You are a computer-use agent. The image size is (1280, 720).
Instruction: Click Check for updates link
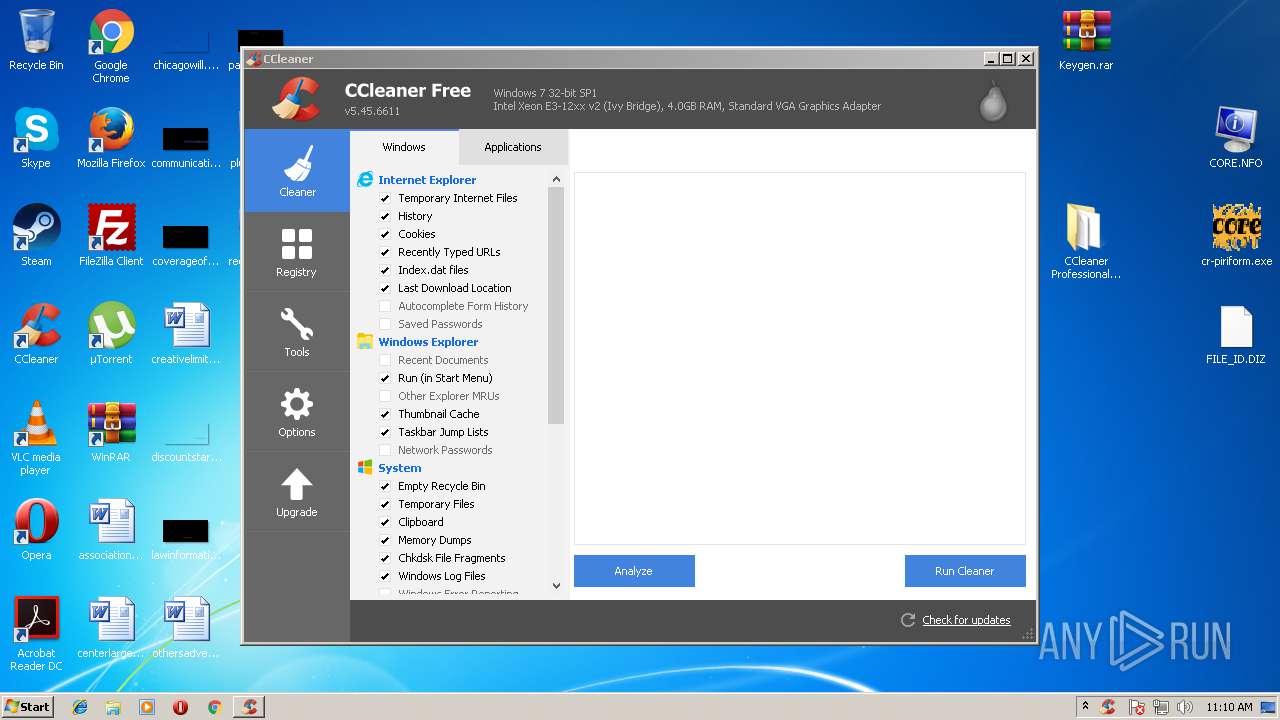coord(966,620)
